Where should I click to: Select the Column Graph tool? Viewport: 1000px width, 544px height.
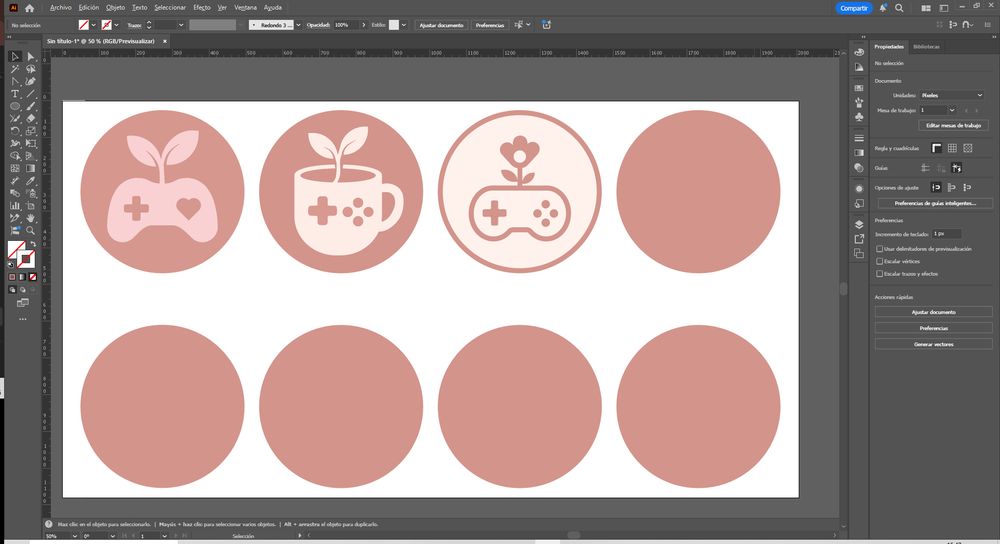pyautogui.click(x=15, y=205)
